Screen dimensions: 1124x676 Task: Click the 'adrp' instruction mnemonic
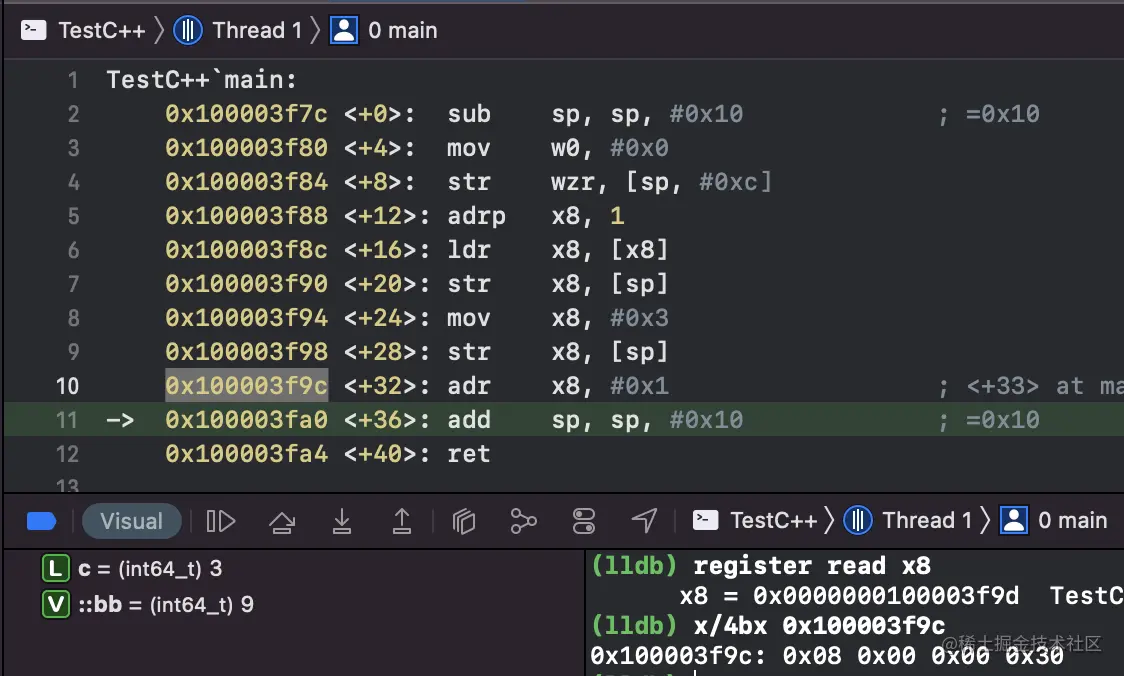tap(476, 216)
